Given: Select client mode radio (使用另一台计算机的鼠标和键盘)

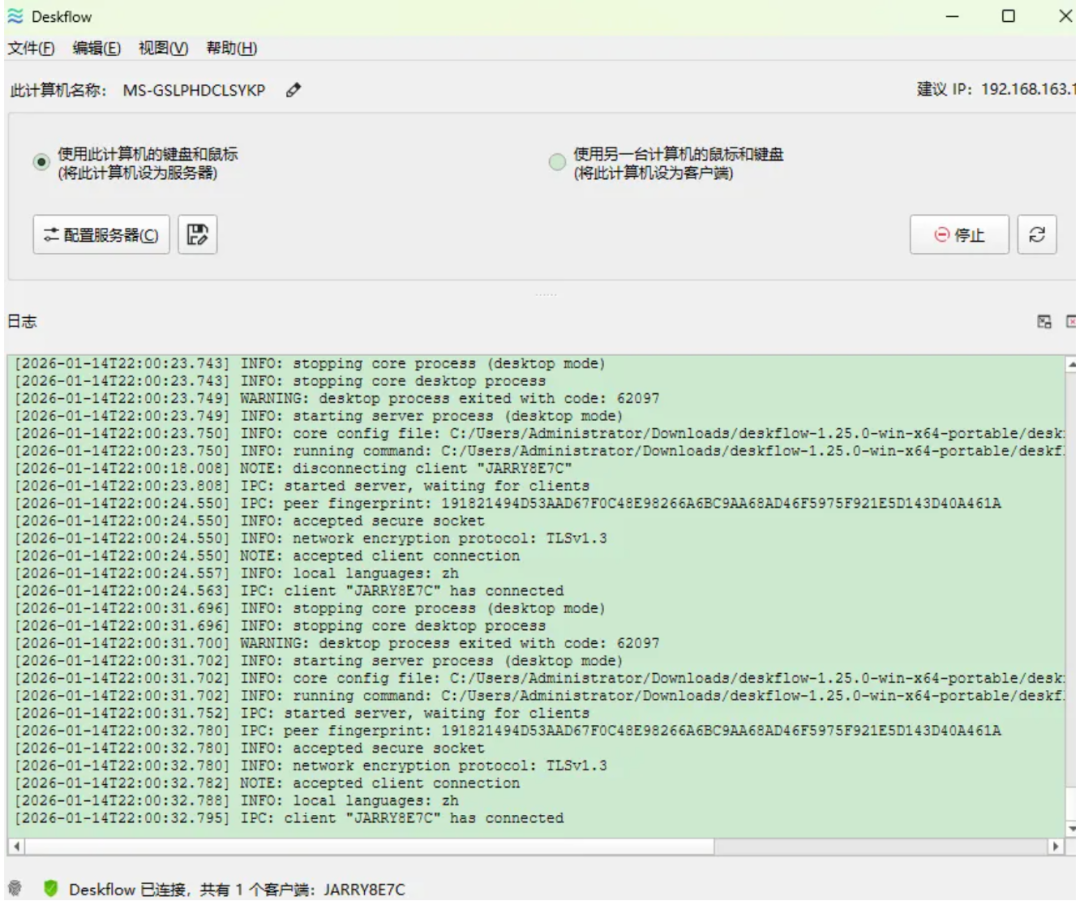Looking at the screenshot, I should click(x=557, y=162).
